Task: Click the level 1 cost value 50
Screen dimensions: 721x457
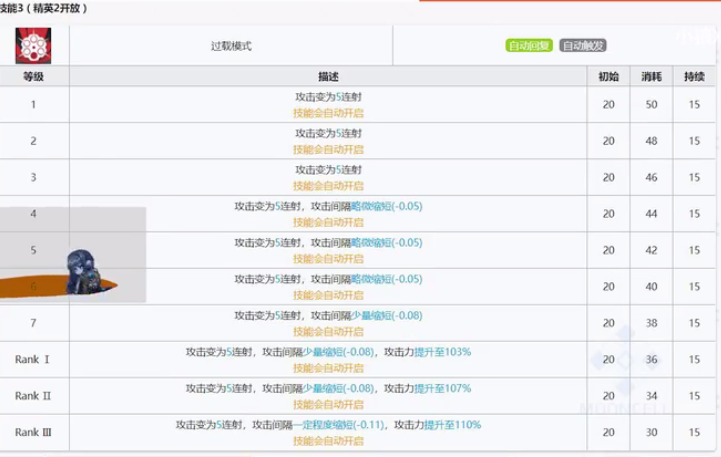Action: (x=651, y=105)
